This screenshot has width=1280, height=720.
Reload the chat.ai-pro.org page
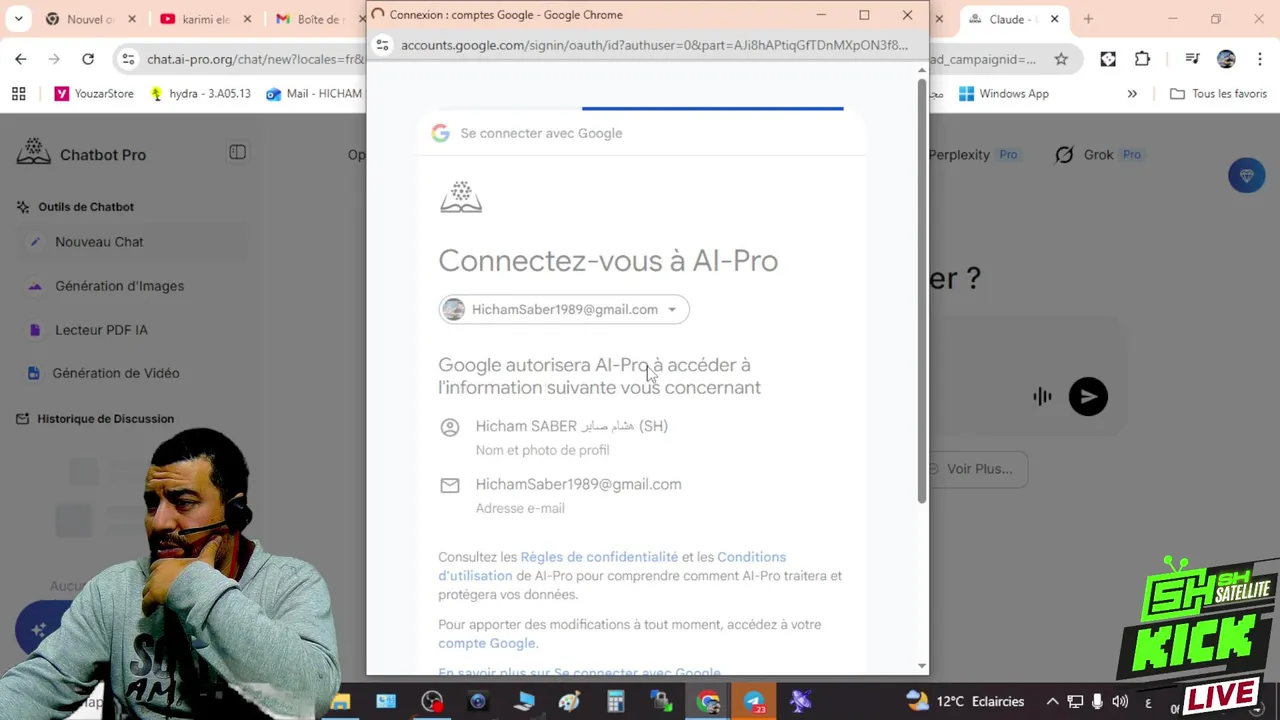click(x=88, y=59)
